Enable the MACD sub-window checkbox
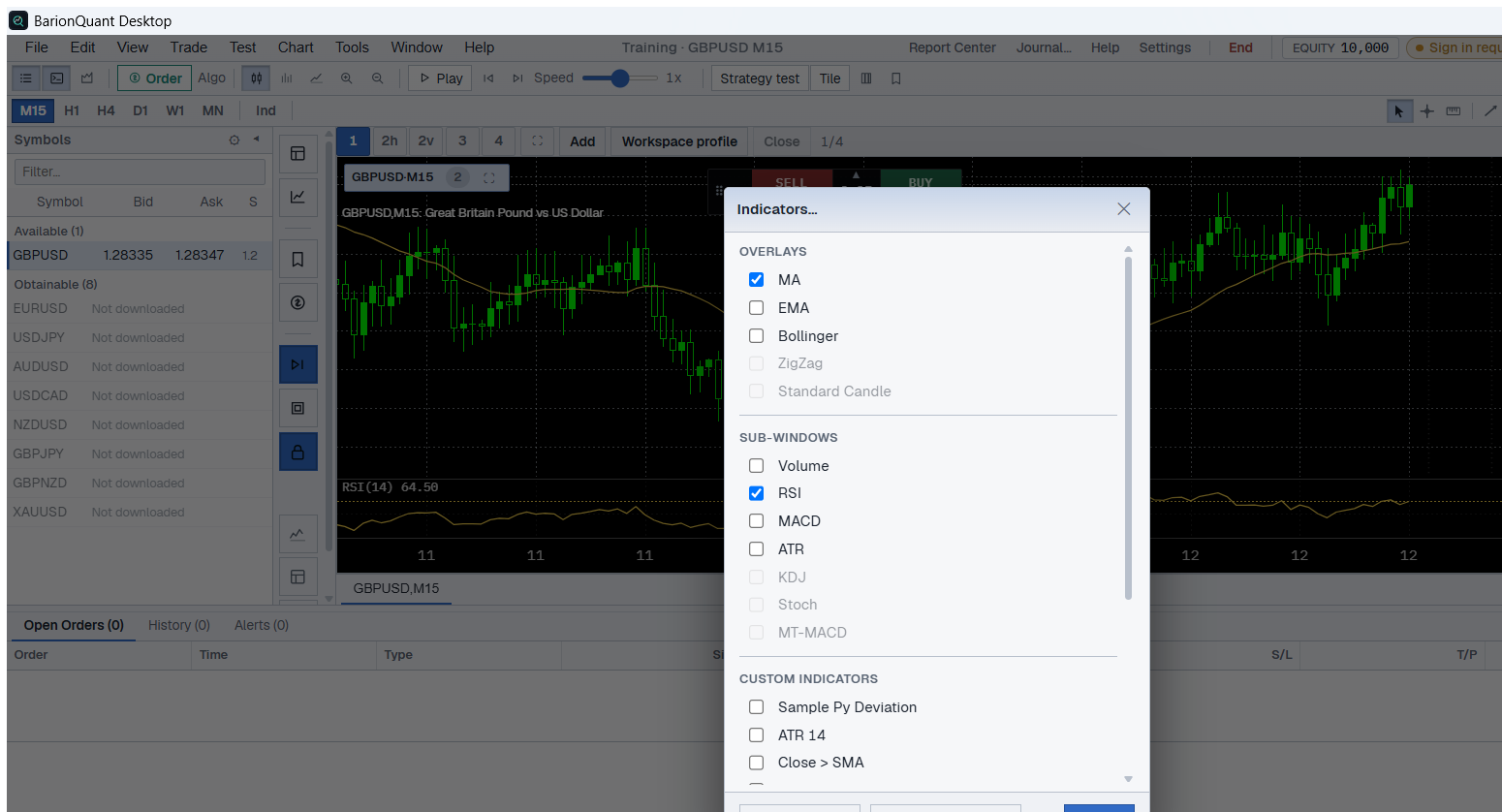This screenshot has height=812, width=1502. click(757, 521)
